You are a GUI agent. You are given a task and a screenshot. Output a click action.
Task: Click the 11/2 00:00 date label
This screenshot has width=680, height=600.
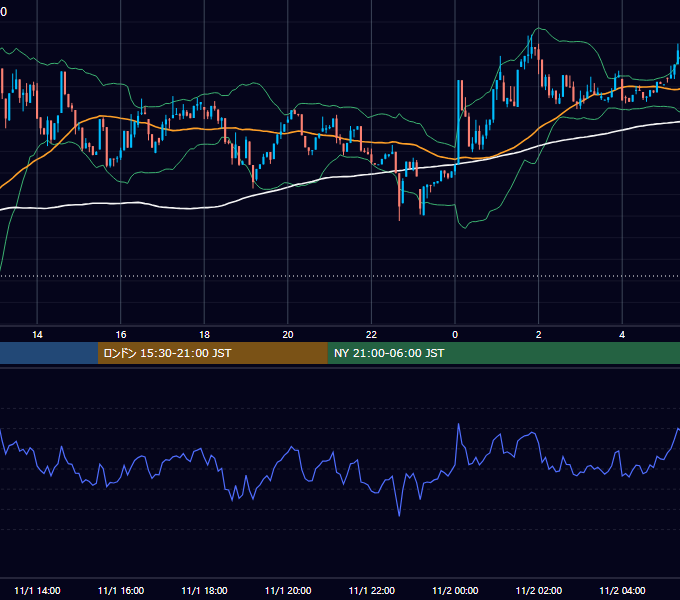[x=455, y=590]
